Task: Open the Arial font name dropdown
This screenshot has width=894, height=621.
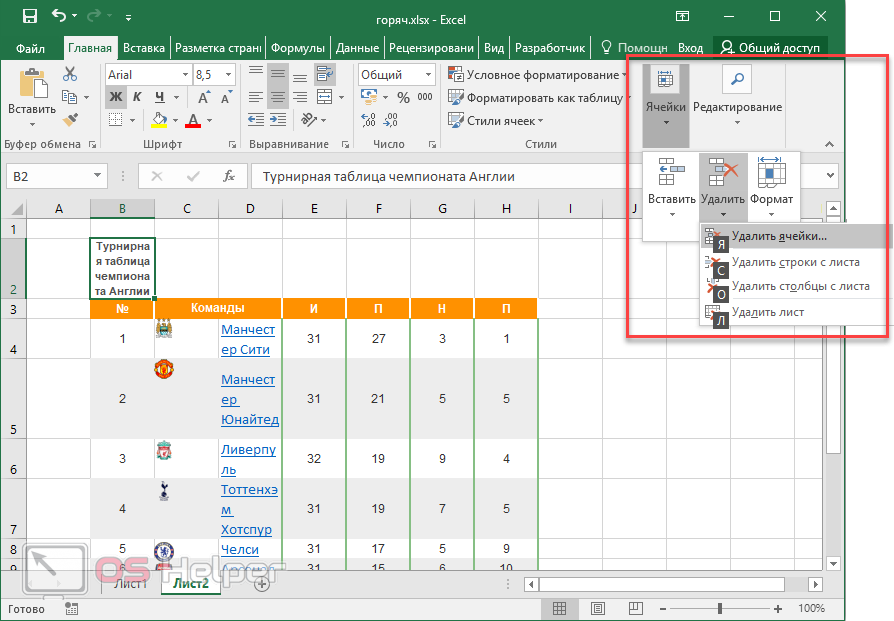Action: point(185,75)
